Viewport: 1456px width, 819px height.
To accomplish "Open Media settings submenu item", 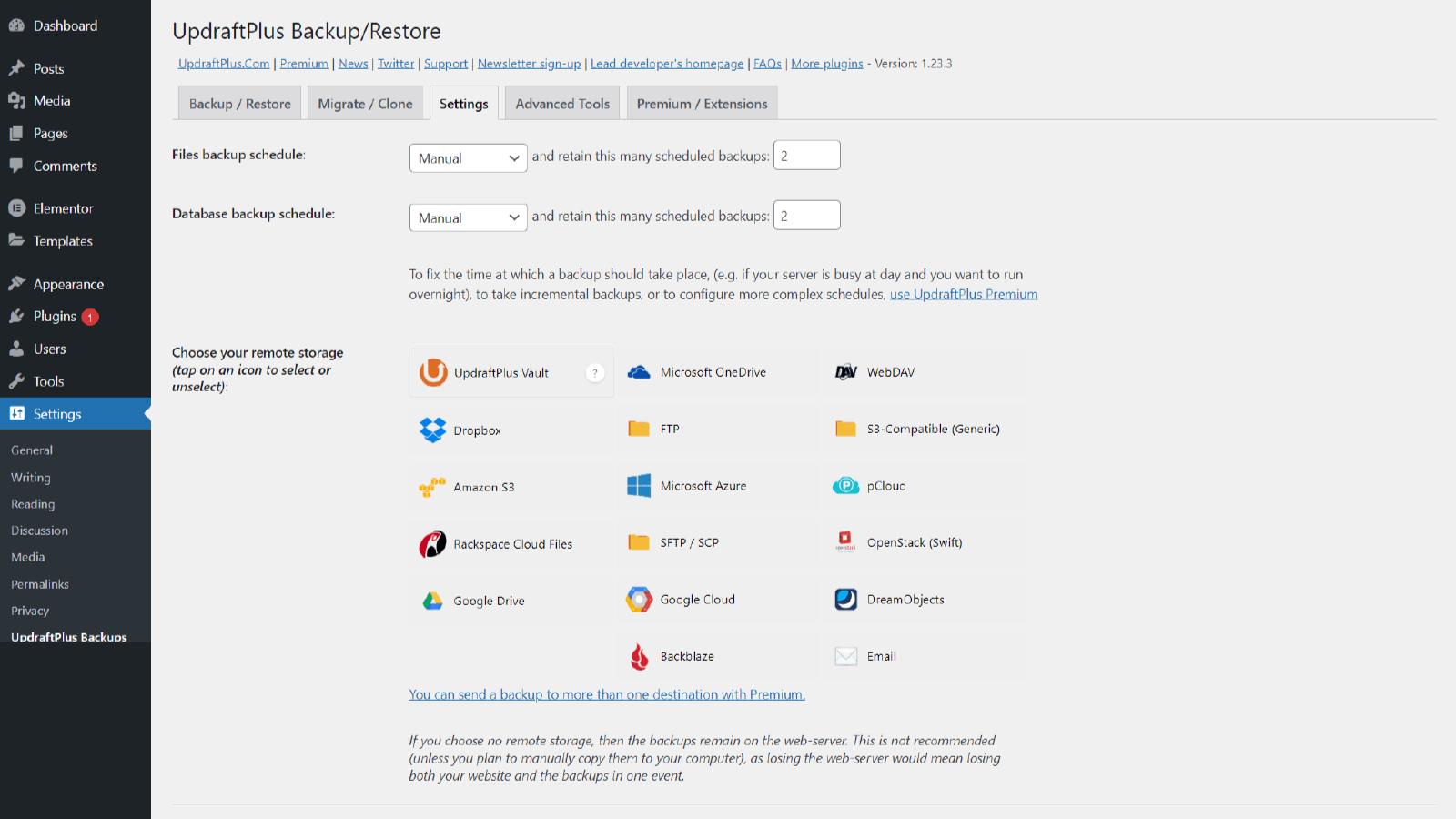I will pyautogui.click(x=28, y=557).
